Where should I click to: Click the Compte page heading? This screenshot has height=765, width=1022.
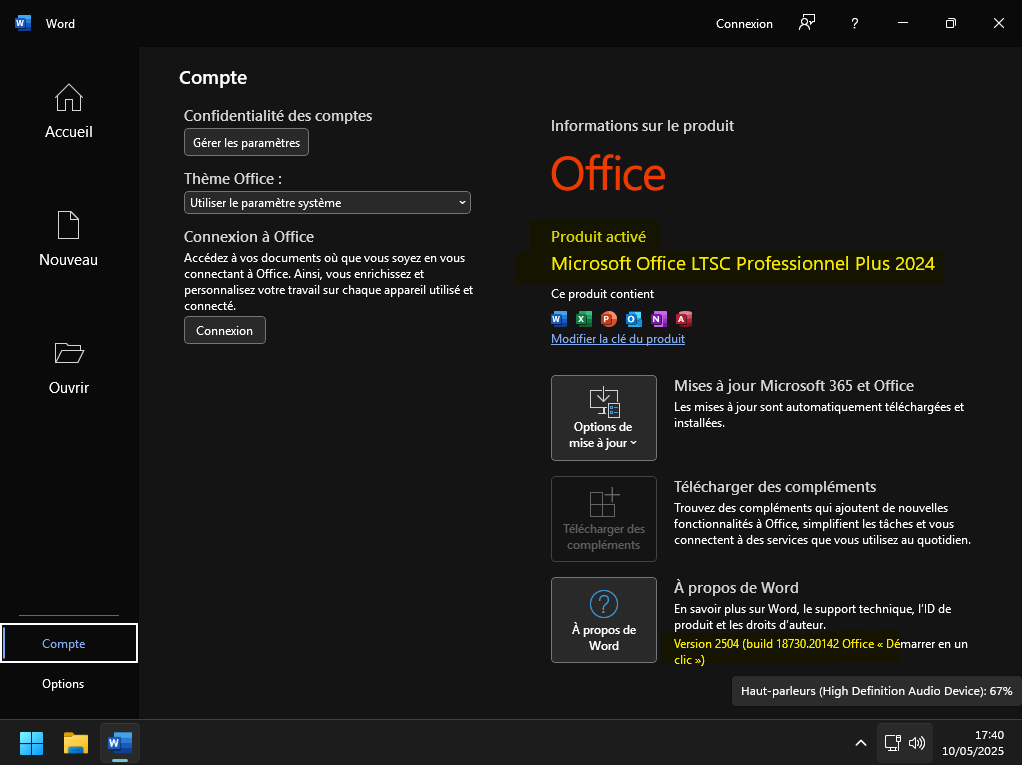[213, 78]
